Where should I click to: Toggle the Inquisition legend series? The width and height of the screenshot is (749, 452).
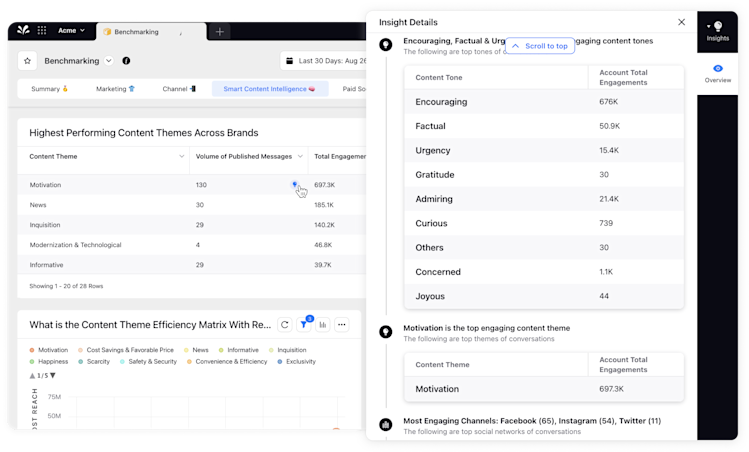(x=288, y=350)
